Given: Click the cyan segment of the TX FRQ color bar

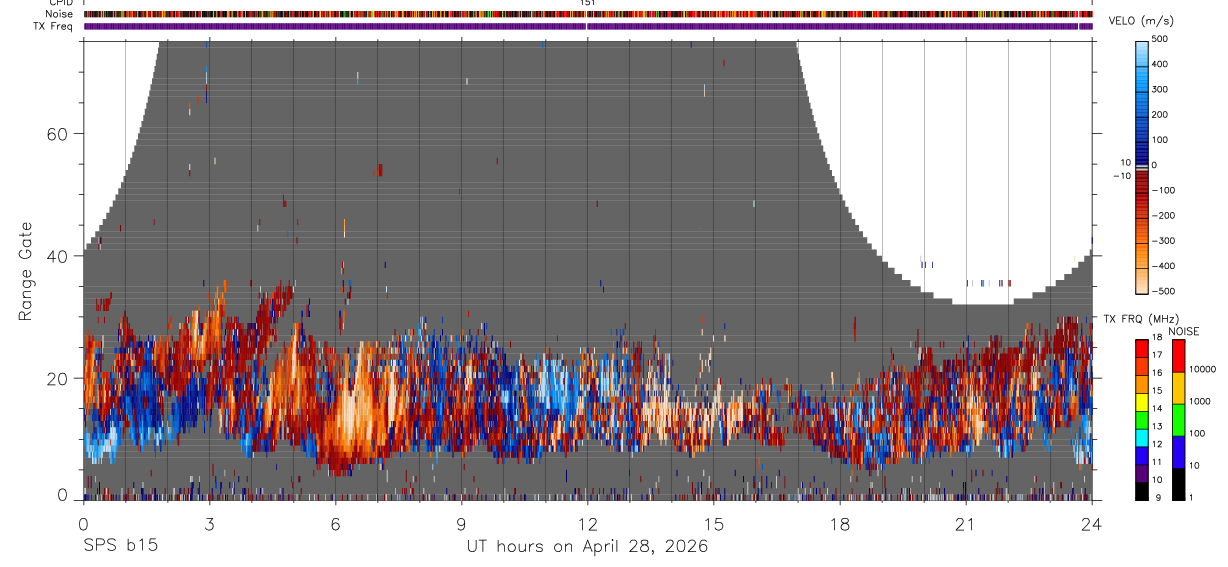Looking at the screenshot, I should pyautogui.click(x=1142, y=437).
